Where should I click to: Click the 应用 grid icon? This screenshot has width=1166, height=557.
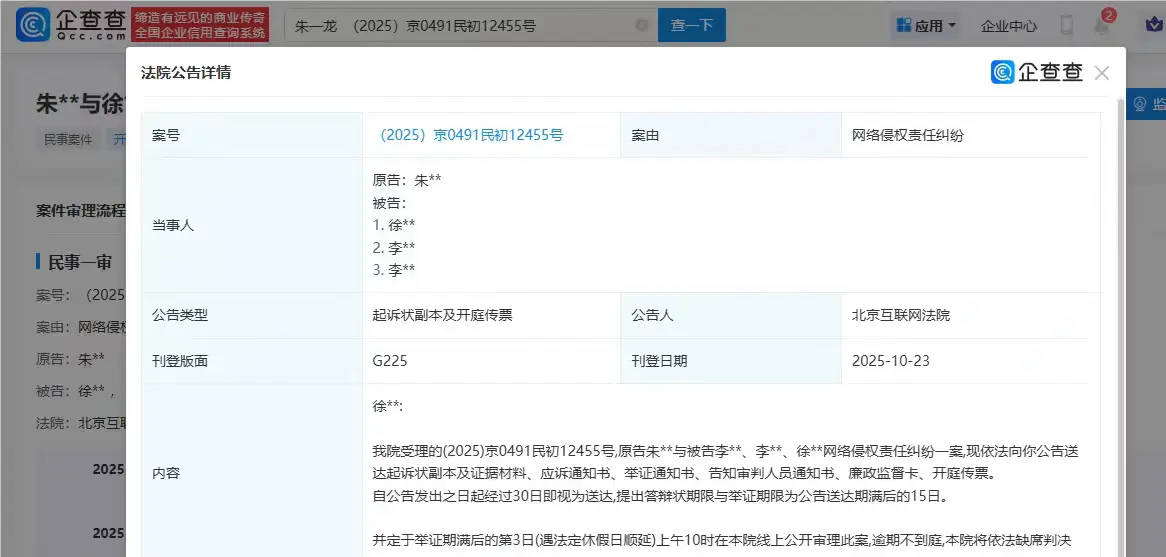[903, 26]
